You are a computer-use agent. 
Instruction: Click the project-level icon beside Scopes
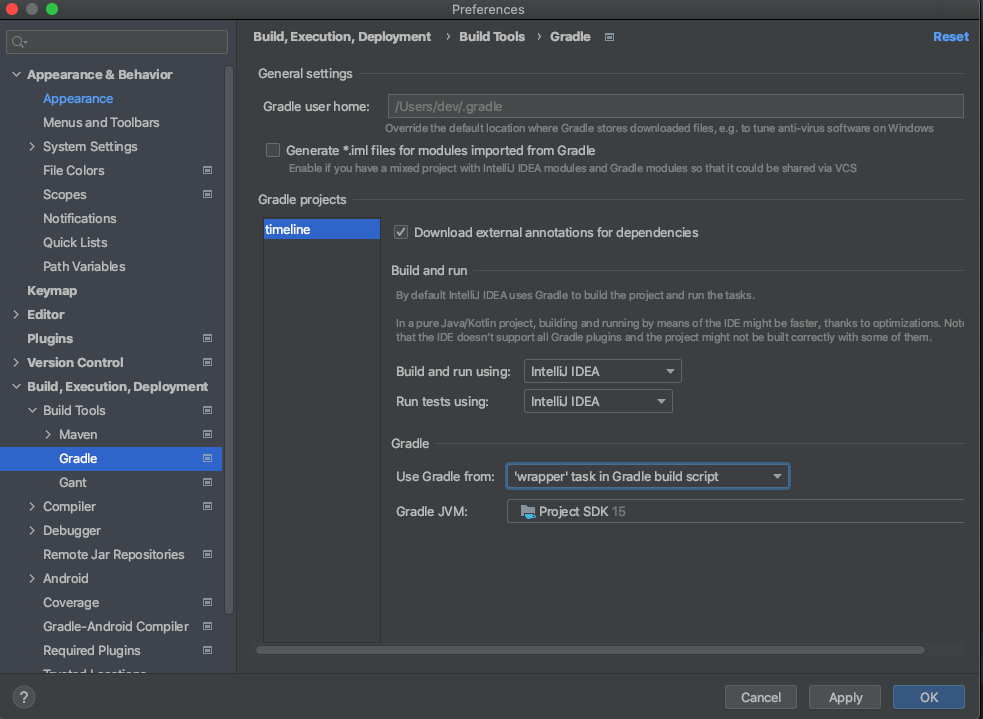click(x=207, y=194)
